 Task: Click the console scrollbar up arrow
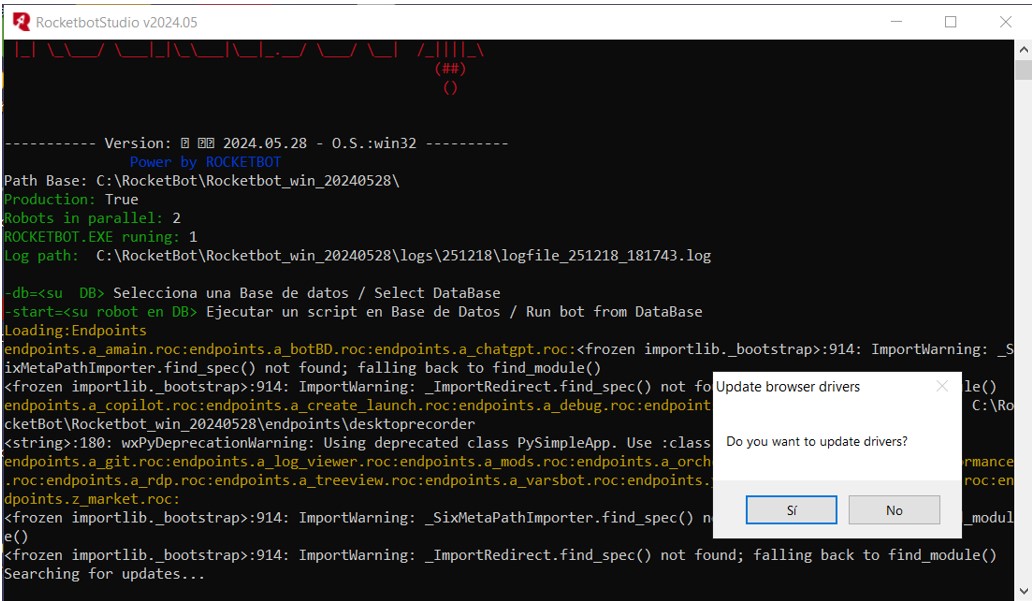[x=1023, y=49]
